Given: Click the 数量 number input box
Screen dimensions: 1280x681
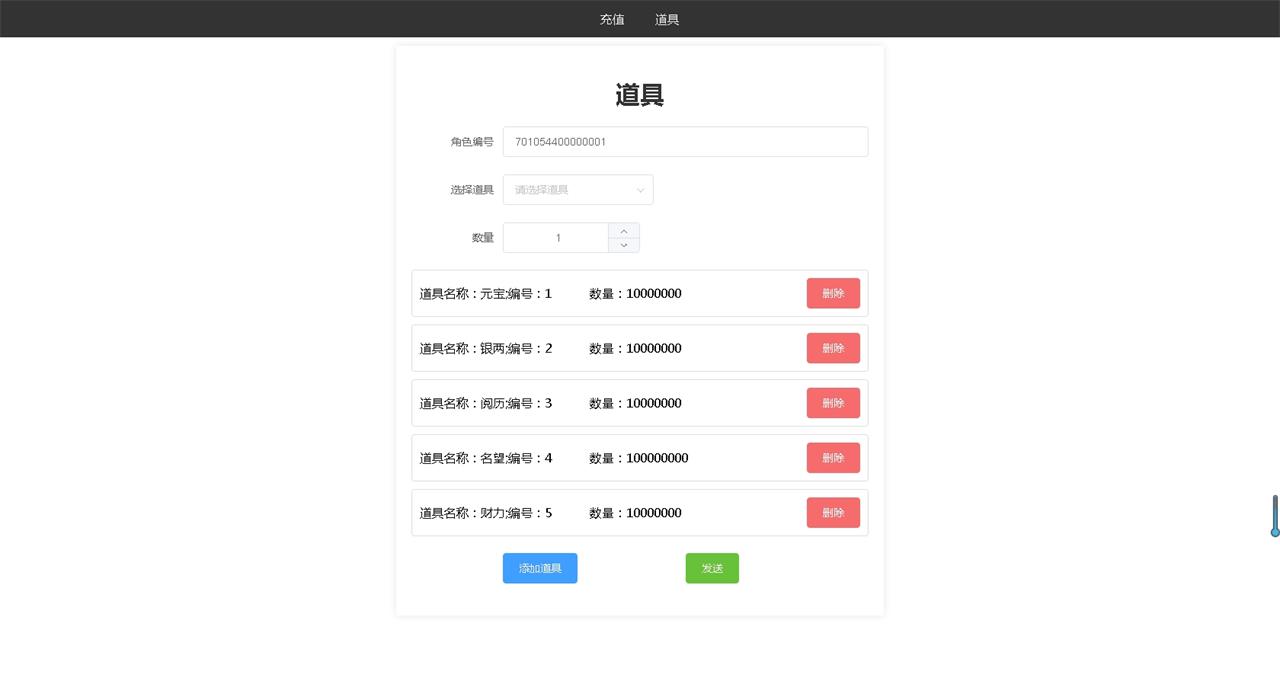Looking at the screenshot, I should tap(557, 238).
